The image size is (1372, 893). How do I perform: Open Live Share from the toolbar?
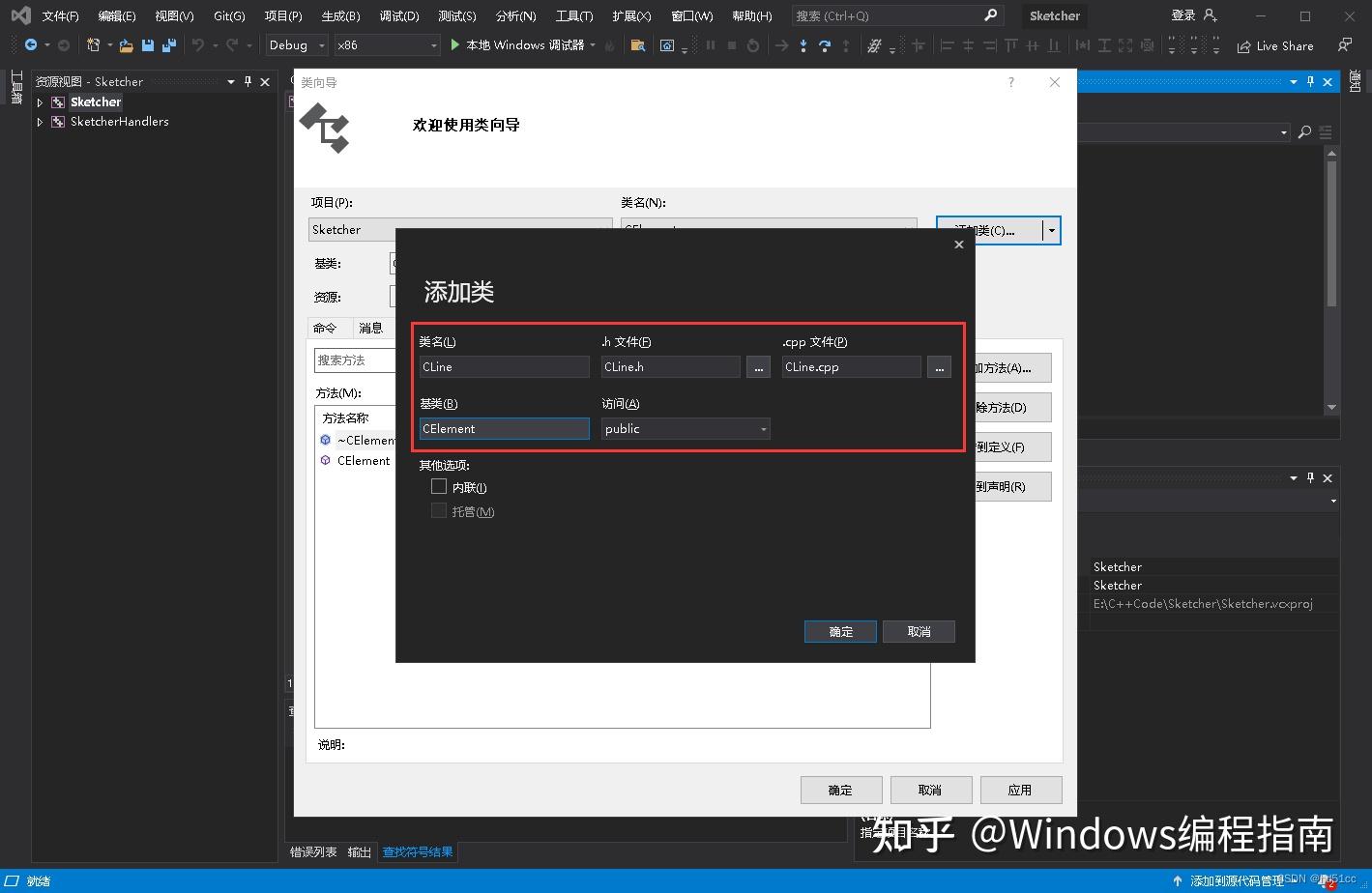click(1274, 44)
